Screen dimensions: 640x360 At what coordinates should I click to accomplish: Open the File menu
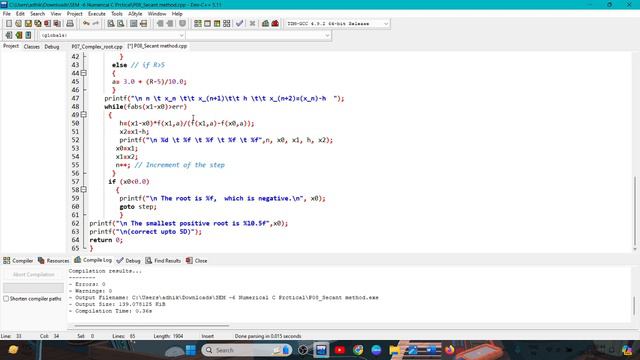[7, 14]
